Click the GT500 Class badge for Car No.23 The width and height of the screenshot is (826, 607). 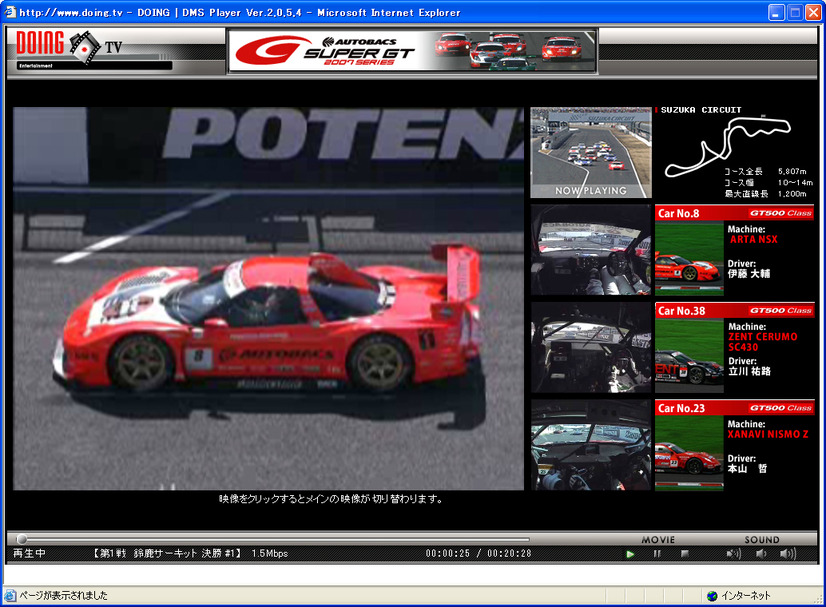[781, 408]
